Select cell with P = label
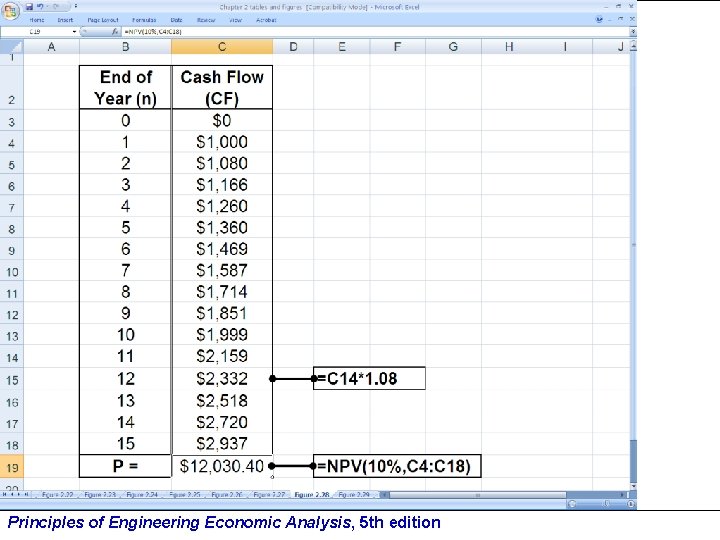Image resolution: width=720 pixels, height=540 pixels. click(x=125, y=466)
